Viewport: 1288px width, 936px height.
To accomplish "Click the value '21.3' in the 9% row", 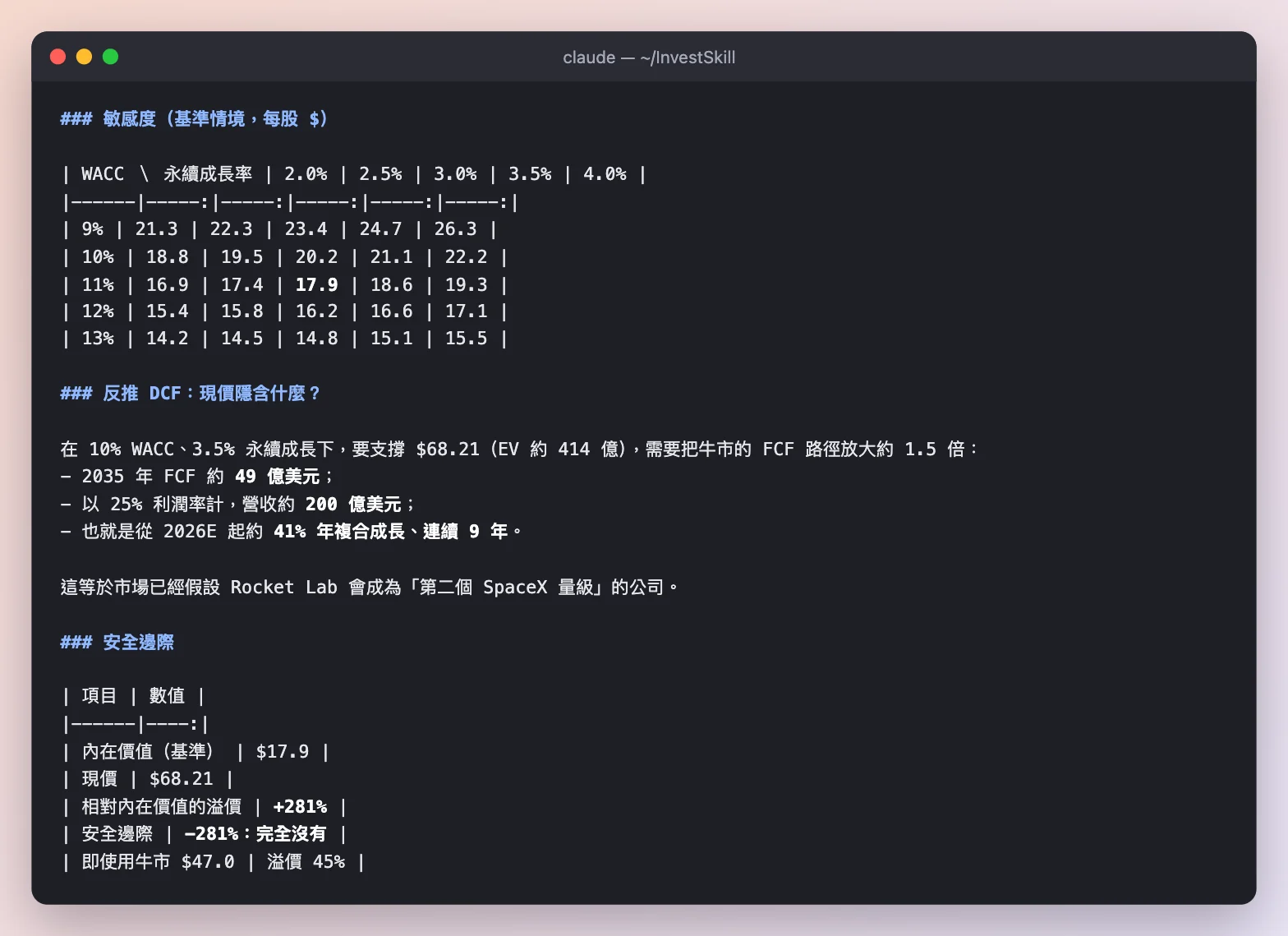I will point(156,229).
